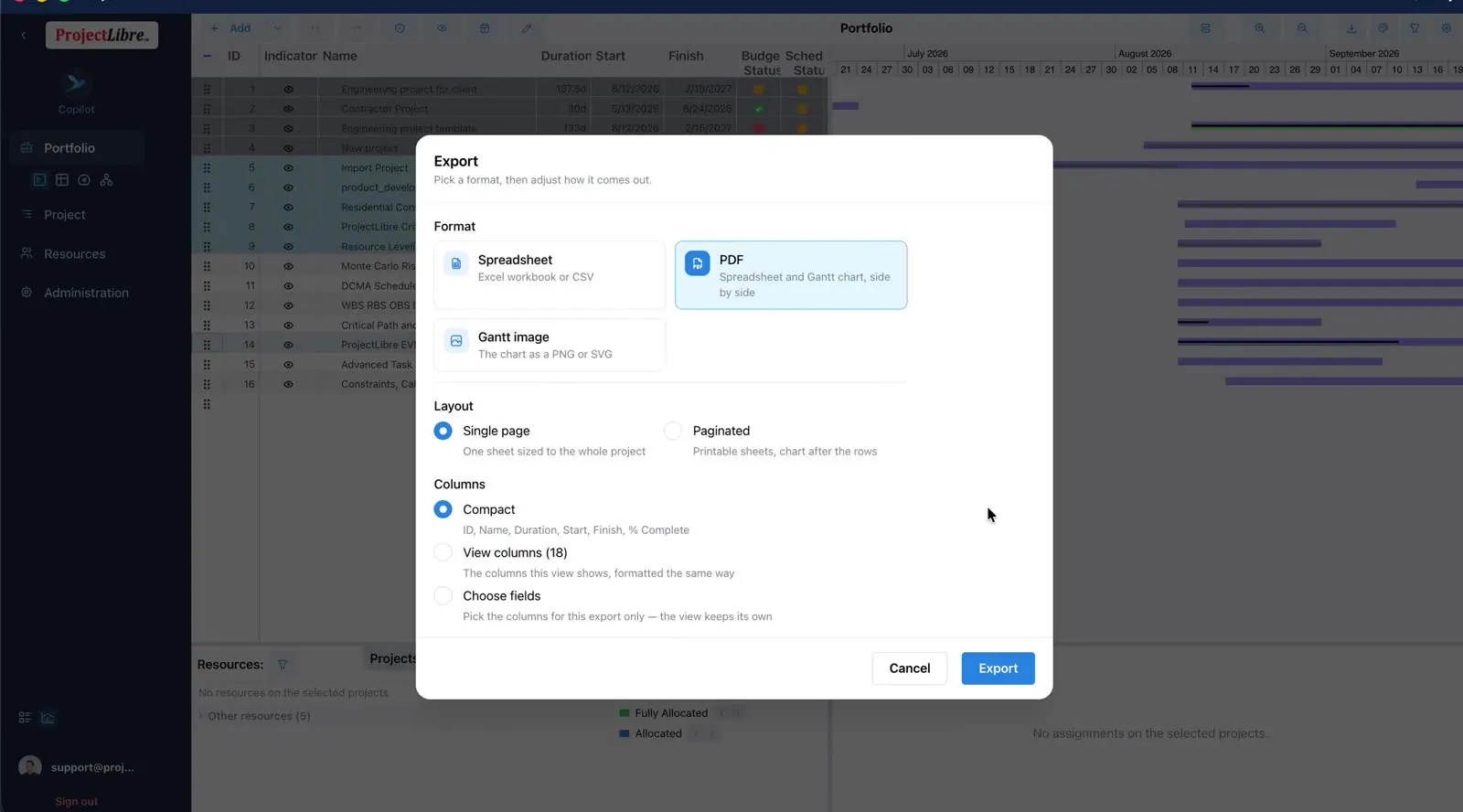Click the Export button in dialog
The height and width of the screenshot is (812, 1463).
pyautogui.click(x=998, y=668)
